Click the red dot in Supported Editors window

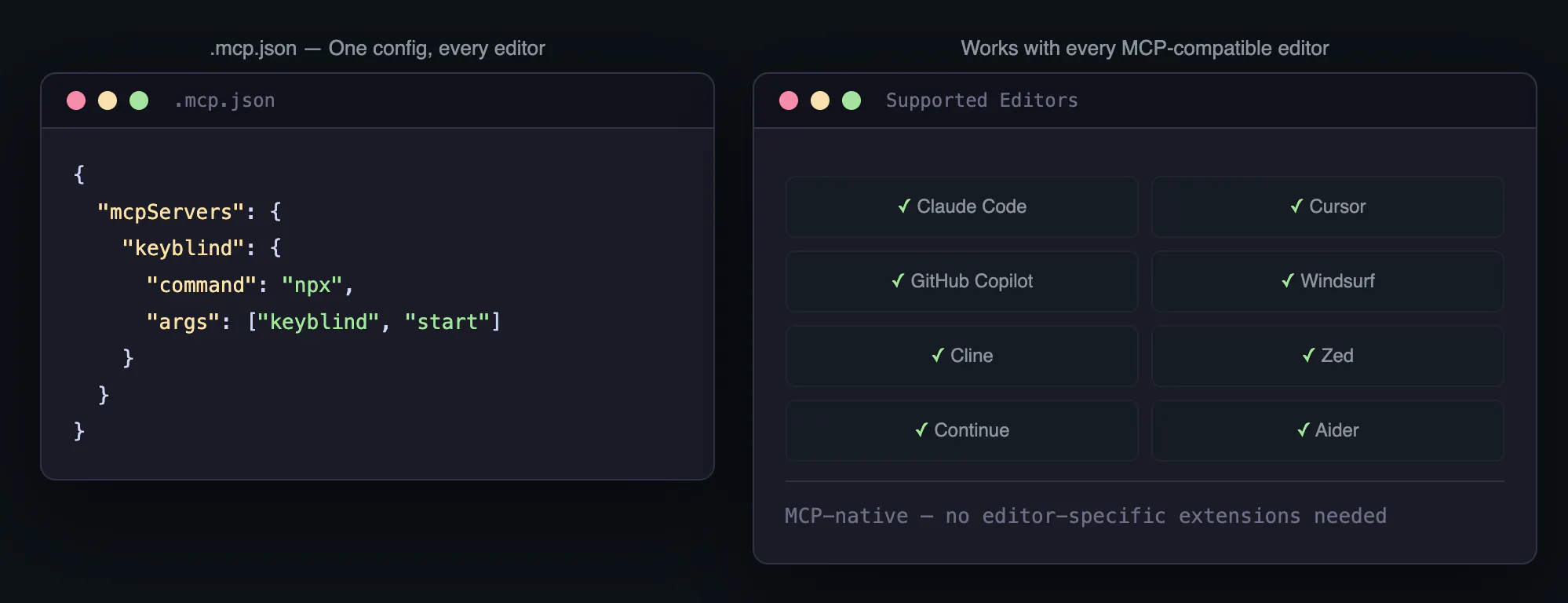[x=789, y=100]
